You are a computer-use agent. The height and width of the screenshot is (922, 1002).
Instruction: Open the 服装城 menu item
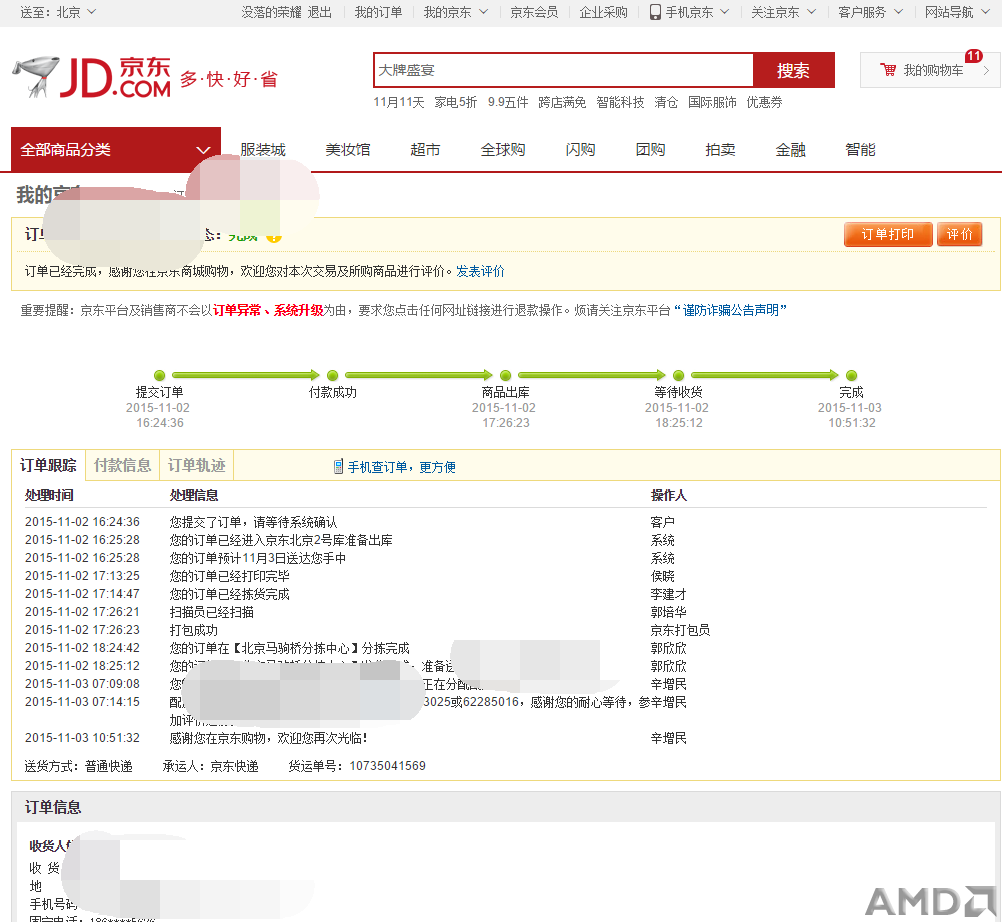click(263, 150)
